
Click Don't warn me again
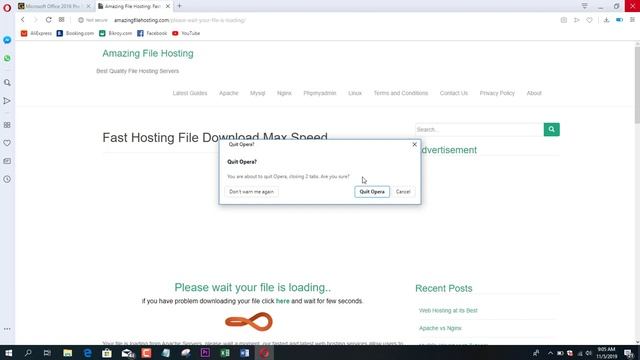pyautogui.click(x=251, y=192)
